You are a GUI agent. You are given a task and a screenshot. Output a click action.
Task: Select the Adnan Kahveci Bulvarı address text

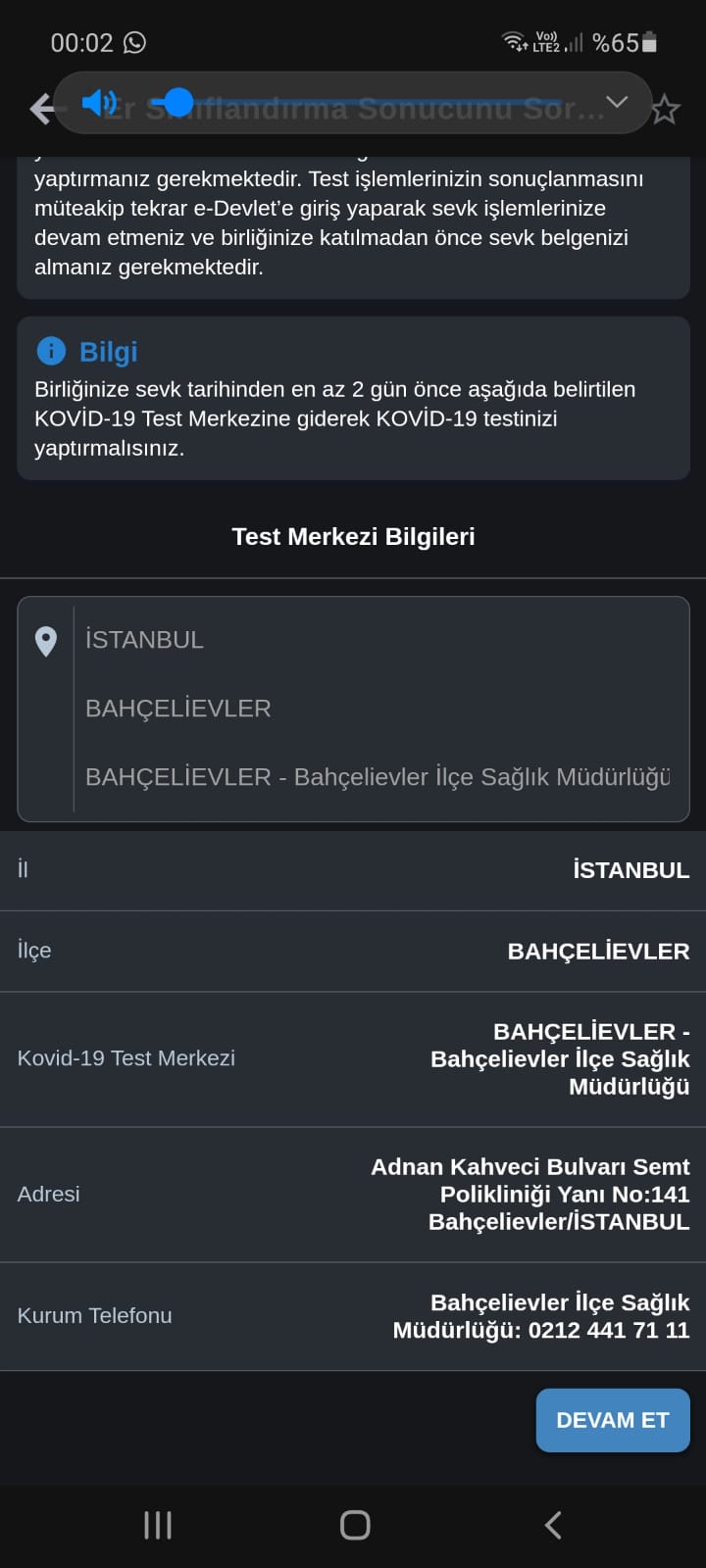pyautogui.click(x=529, y=1194)
